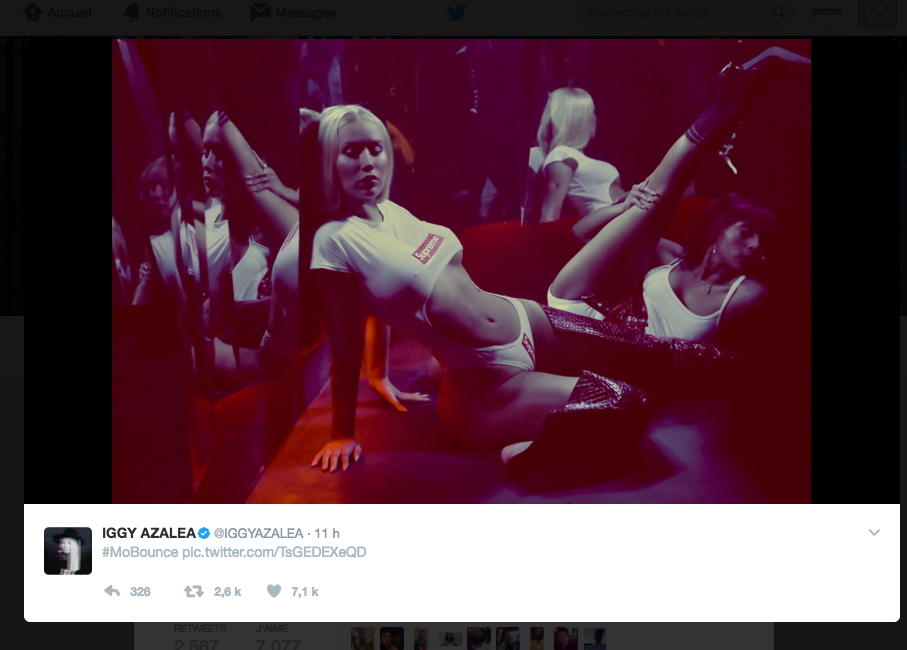The height and width of the screenshot is (650, 907).
Task: Click the Notifications bell icon
Action: click(131, 12)
